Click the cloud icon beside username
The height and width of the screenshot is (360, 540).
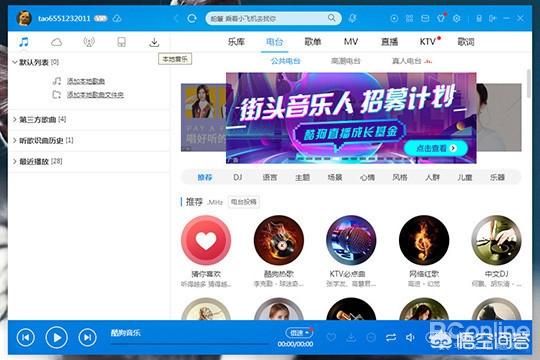(117, 18)
